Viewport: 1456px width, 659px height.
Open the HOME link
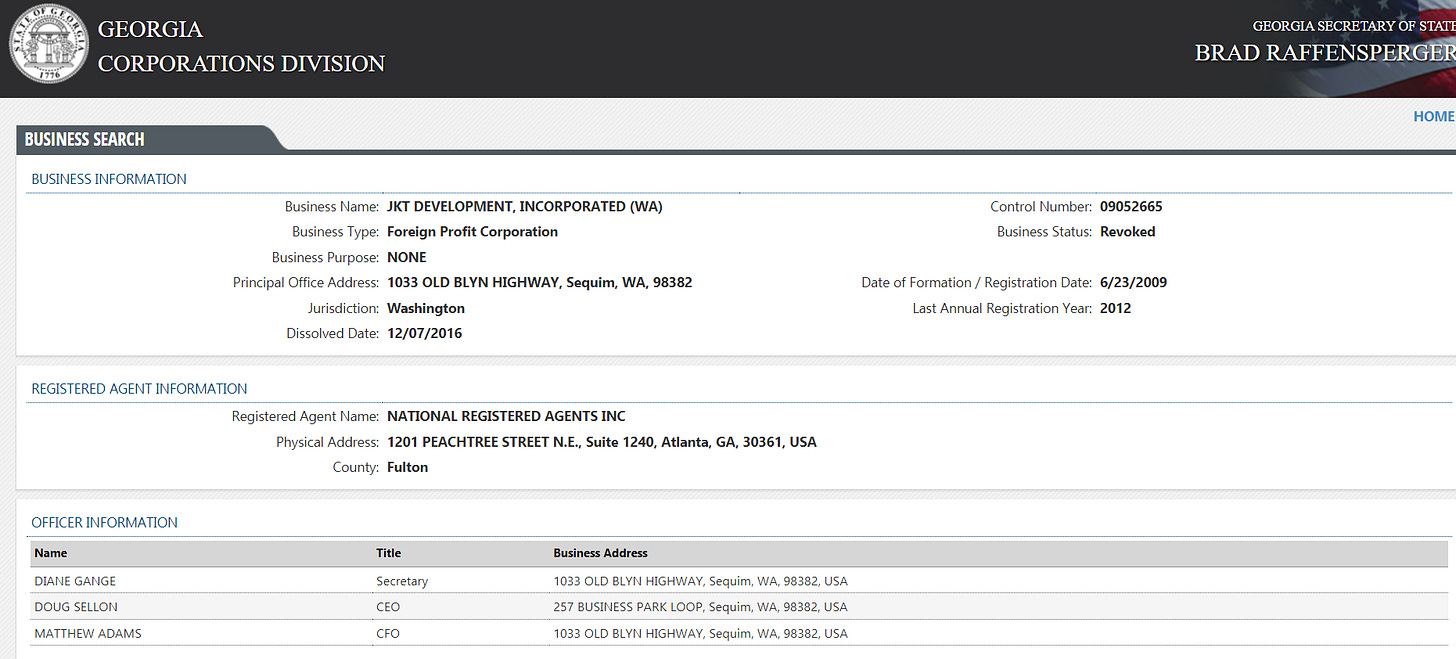(x=1434, y=117)
